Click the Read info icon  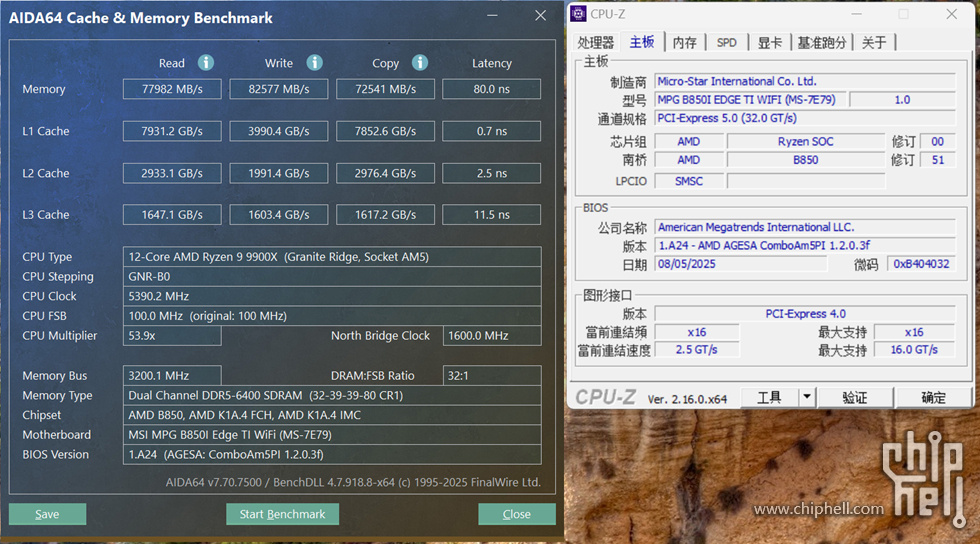pos(206,63)
